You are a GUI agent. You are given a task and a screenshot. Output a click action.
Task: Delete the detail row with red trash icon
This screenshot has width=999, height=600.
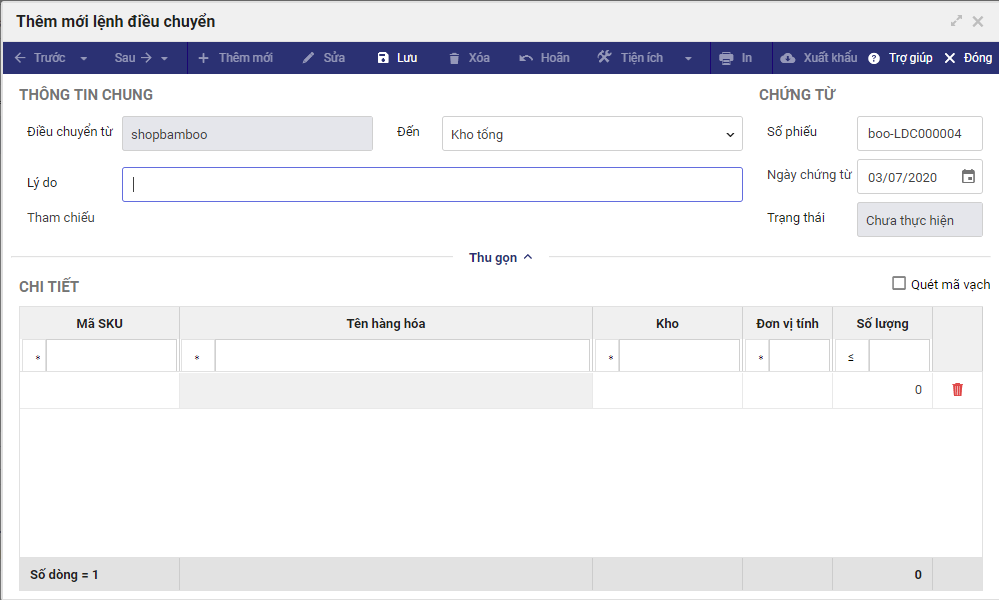(957, 390)
